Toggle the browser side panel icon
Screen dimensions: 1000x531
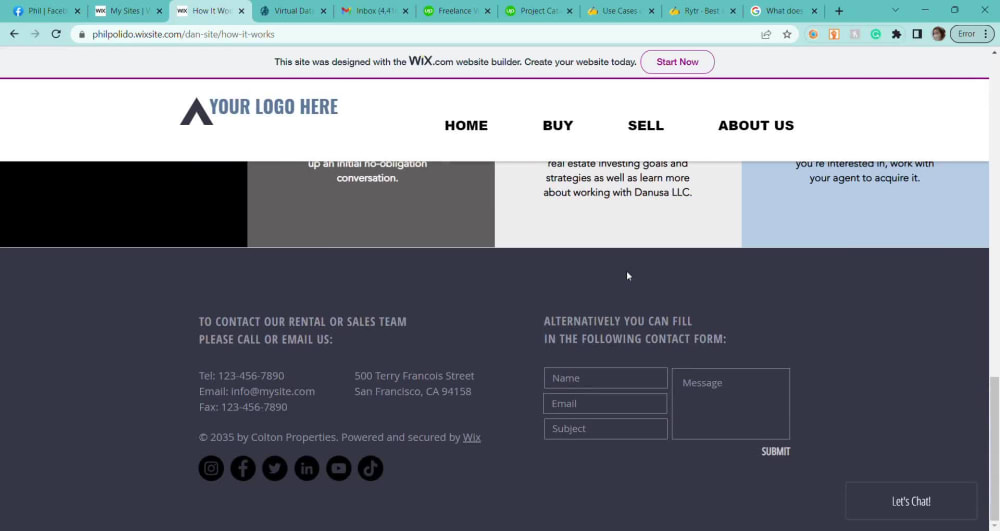[917, 34]
